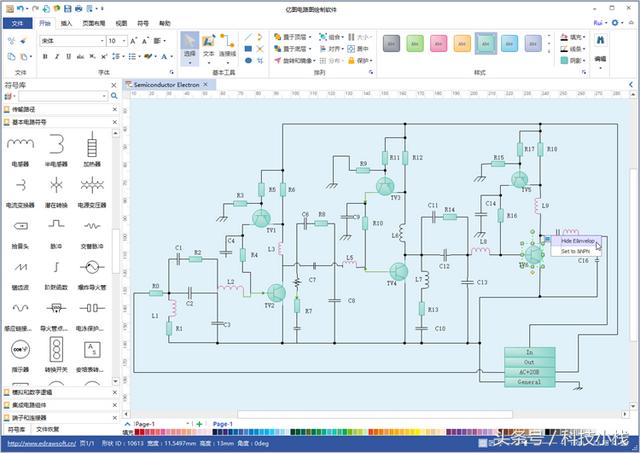Switch to the Insert ribbon tab
Screen dimensions: 640x453
(66, 23)
